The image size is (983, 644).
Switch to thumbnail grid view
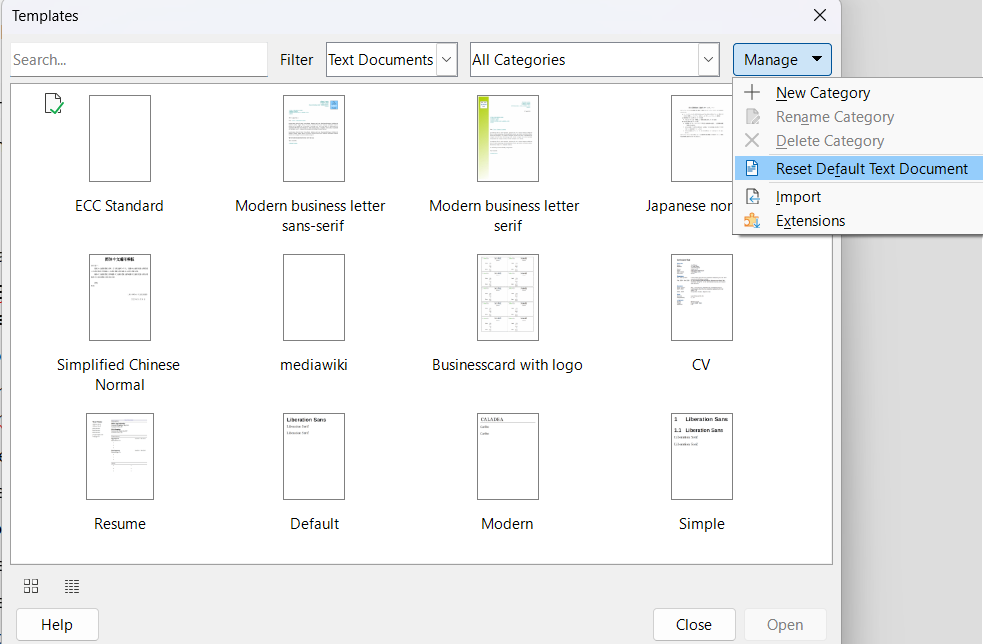coord(31,586)
